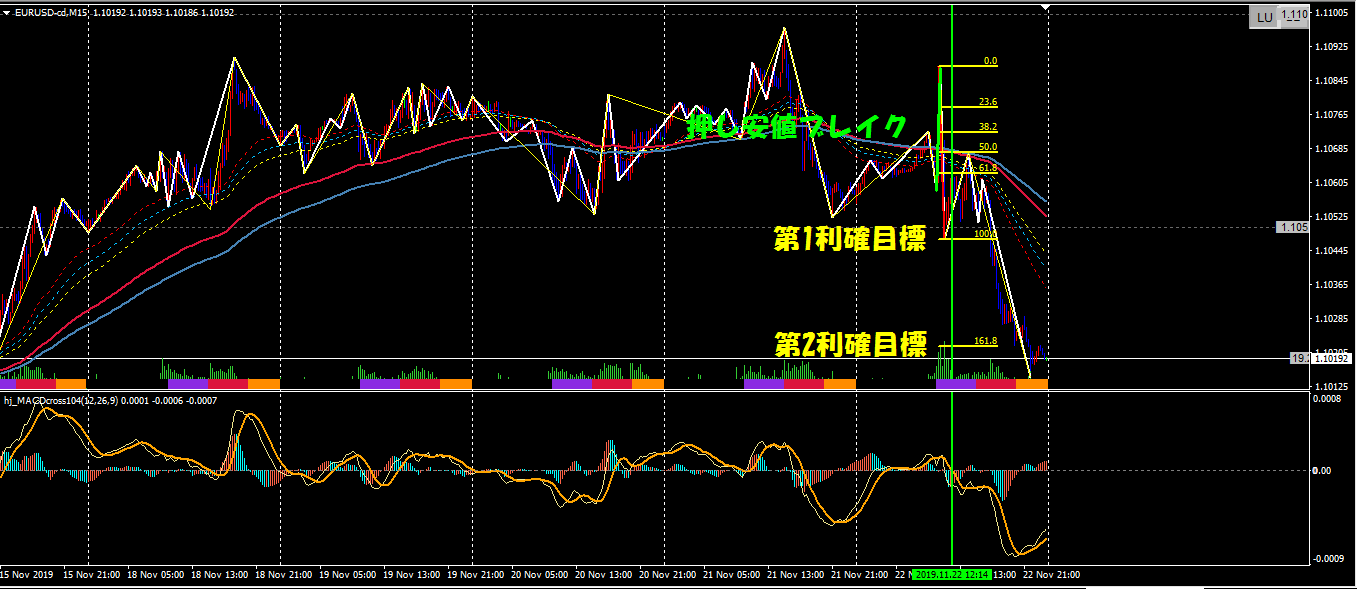
Task: Click the Fibonacci 50.0 level label
Action: tap(988, 147)
